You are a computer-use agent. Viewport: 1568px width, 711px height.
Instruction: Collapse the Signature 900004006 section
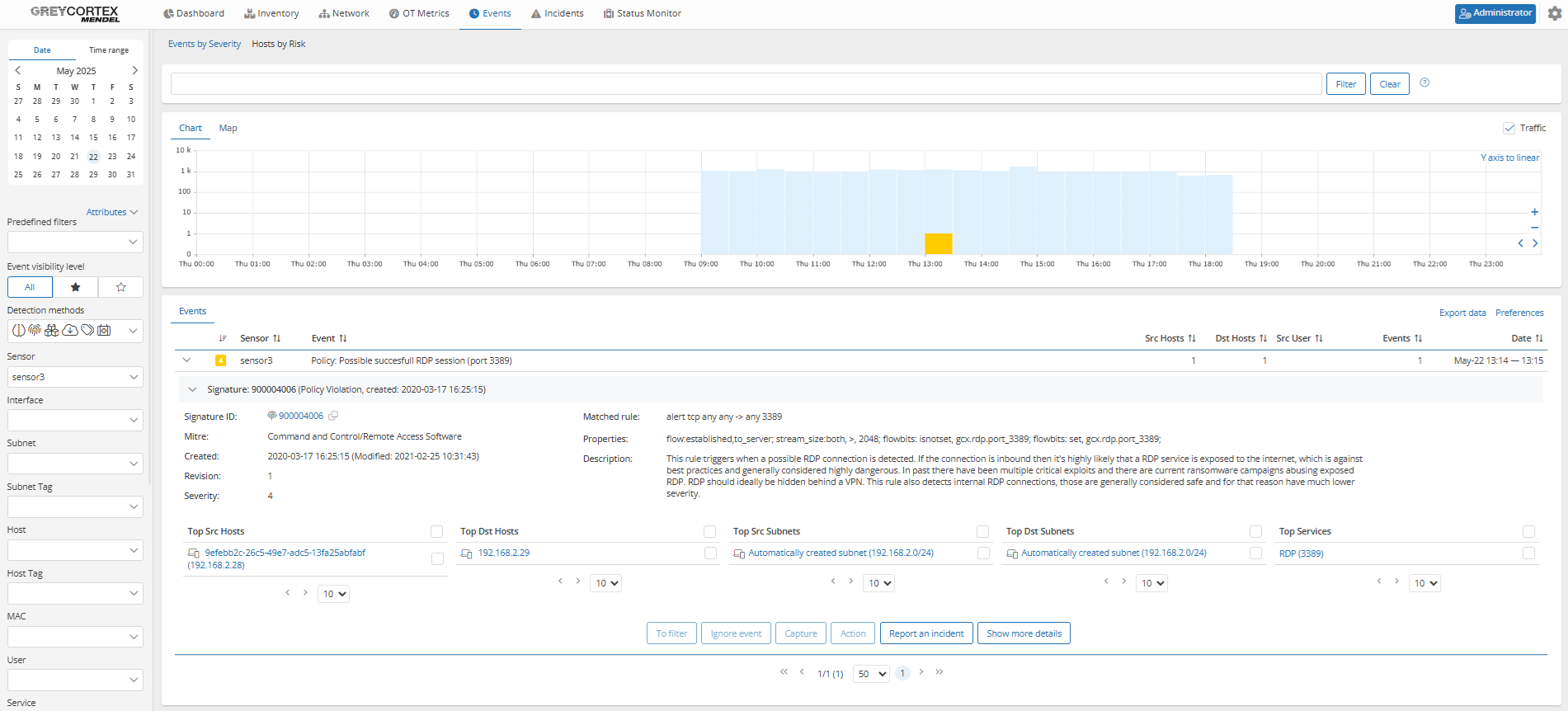(x=192, y=389)
